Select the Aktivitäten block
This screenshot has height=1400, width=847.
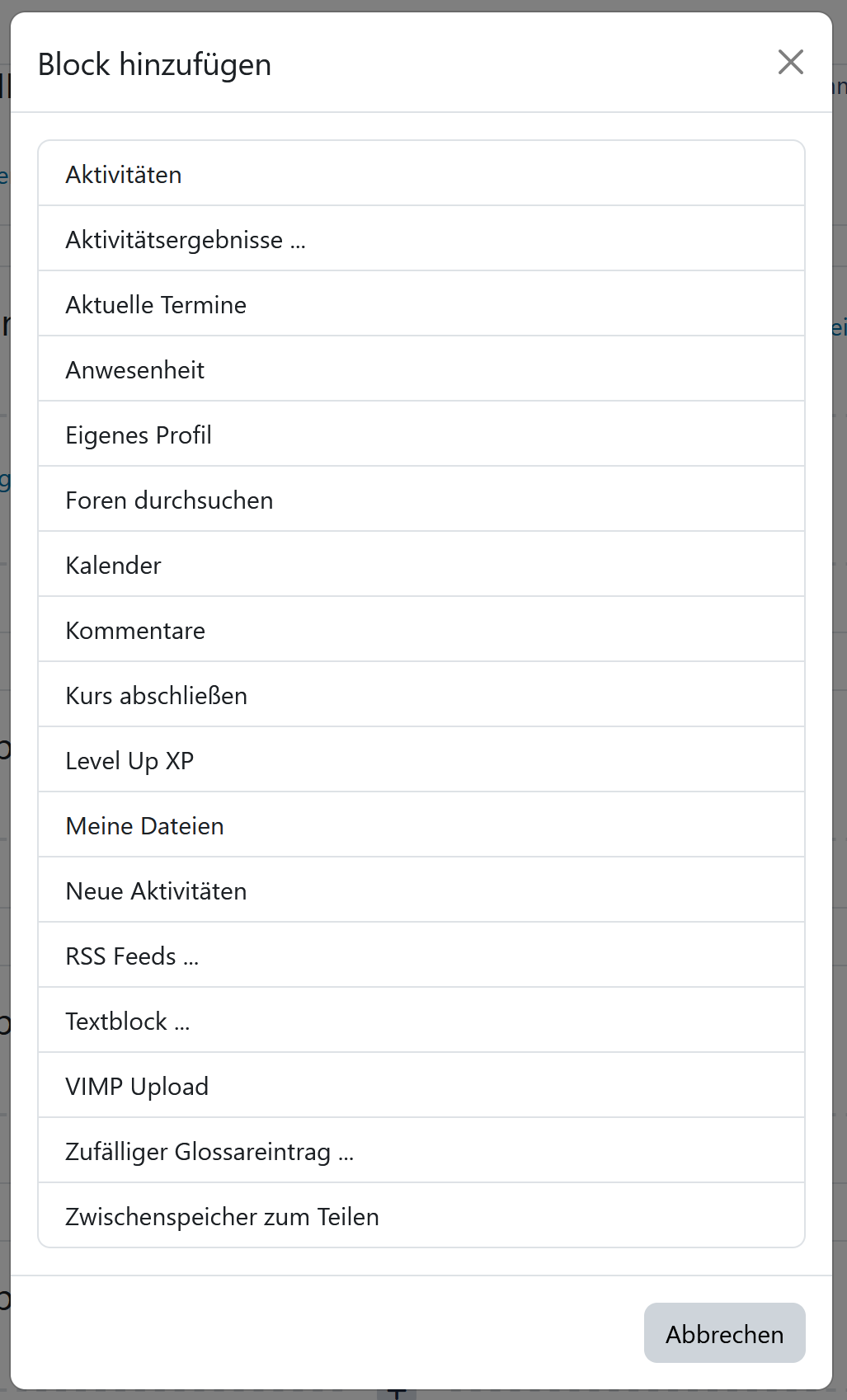pos(124,175)
